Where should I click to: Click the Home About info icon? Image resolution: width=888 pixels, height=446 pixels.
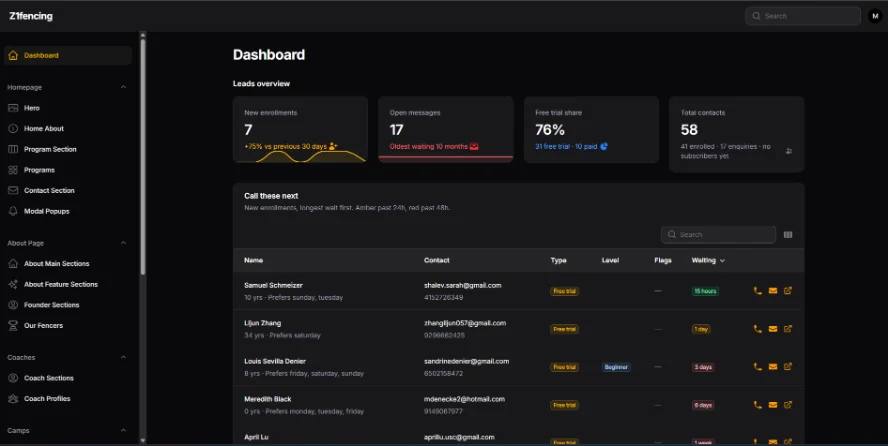point(13,128)
